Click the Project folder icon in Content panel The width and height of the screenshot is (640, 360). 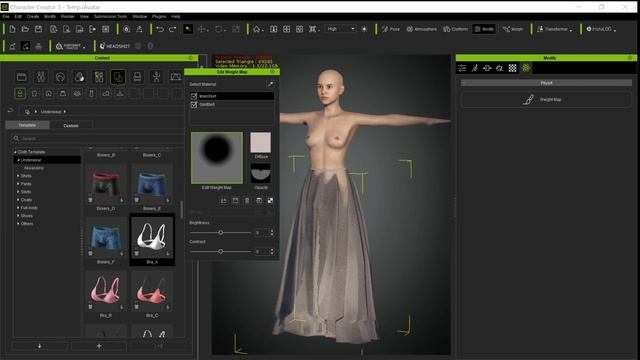[x=22, y=77]
